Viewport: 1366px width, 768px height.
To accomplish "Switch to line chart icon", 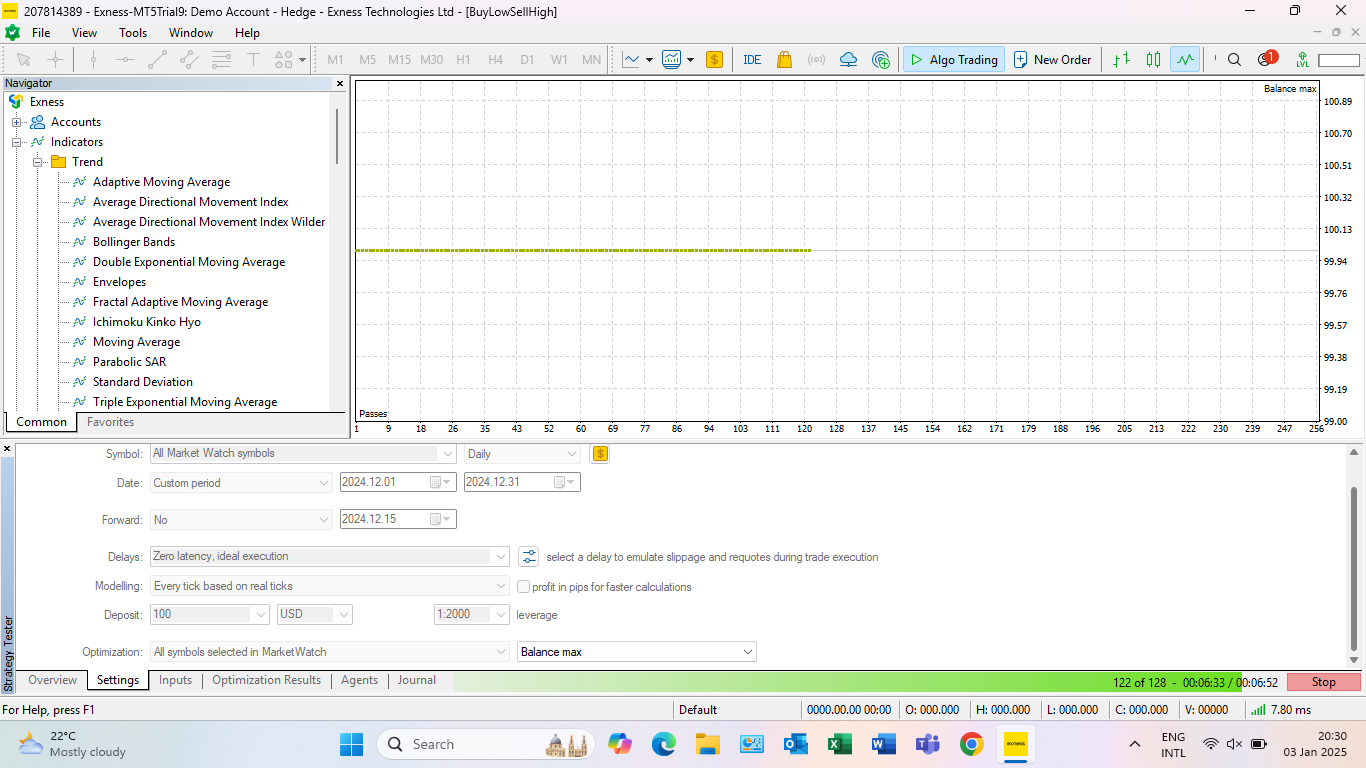I will tap(1185, 60).
